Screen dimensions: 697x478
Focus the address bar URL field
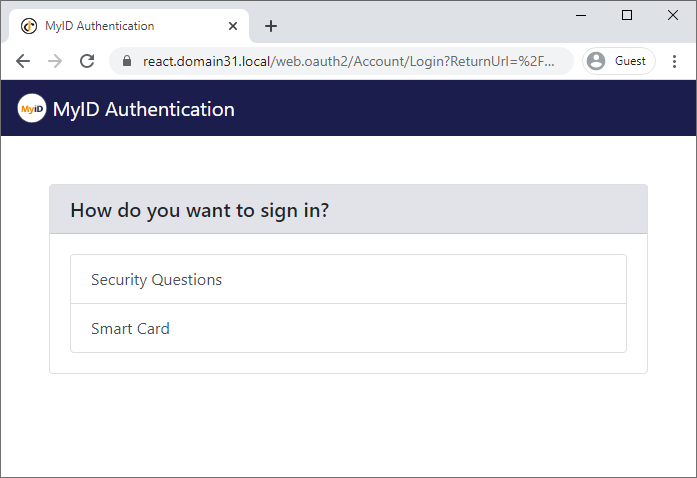click(348, 61)
